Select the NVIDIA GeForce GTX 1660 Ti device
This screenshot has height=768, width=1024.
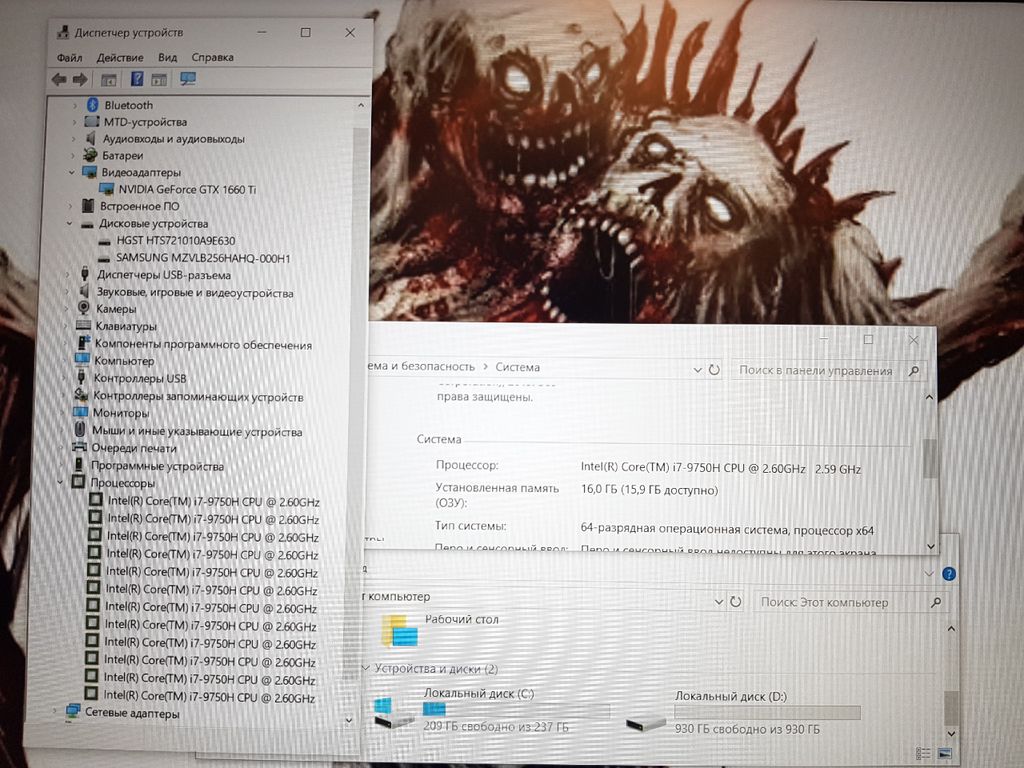pos(186,189)
